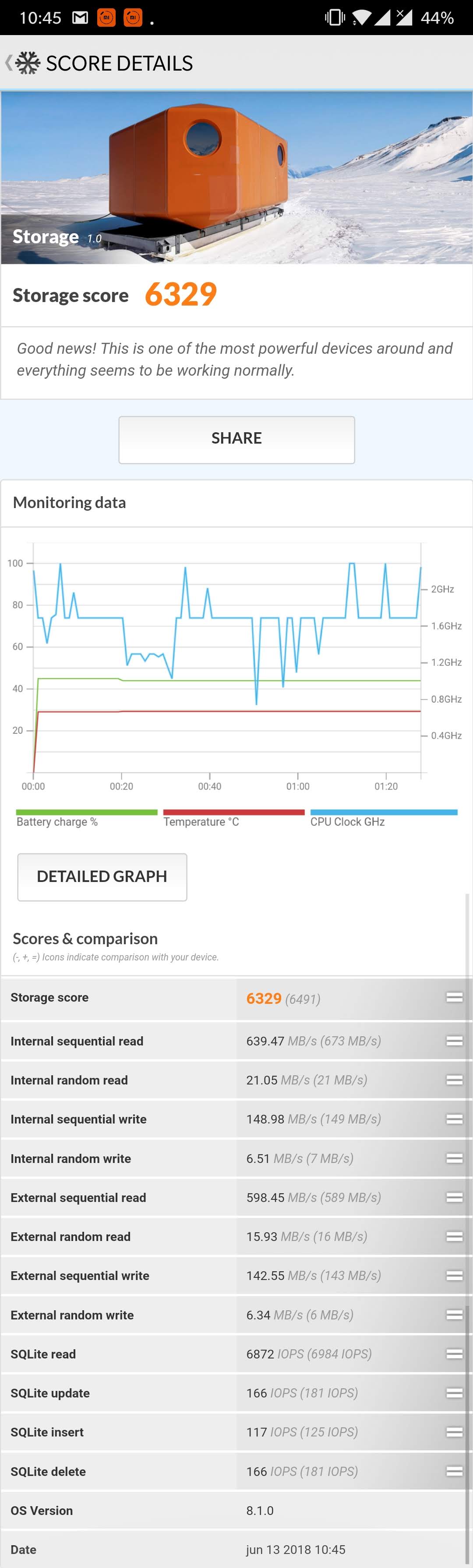Select the Battery charge % legend bar

86,813
